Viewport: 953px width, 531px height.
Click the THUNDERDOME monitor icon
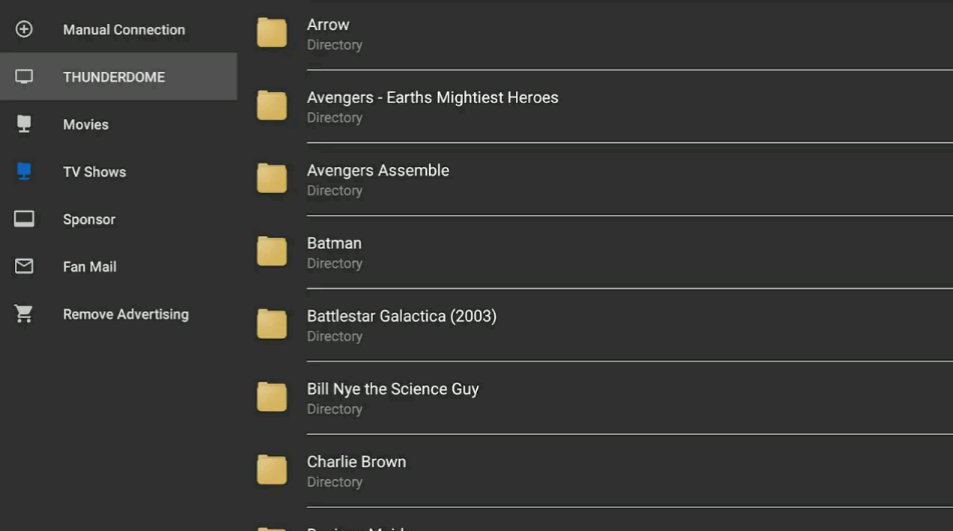click(x=24, y=77)
